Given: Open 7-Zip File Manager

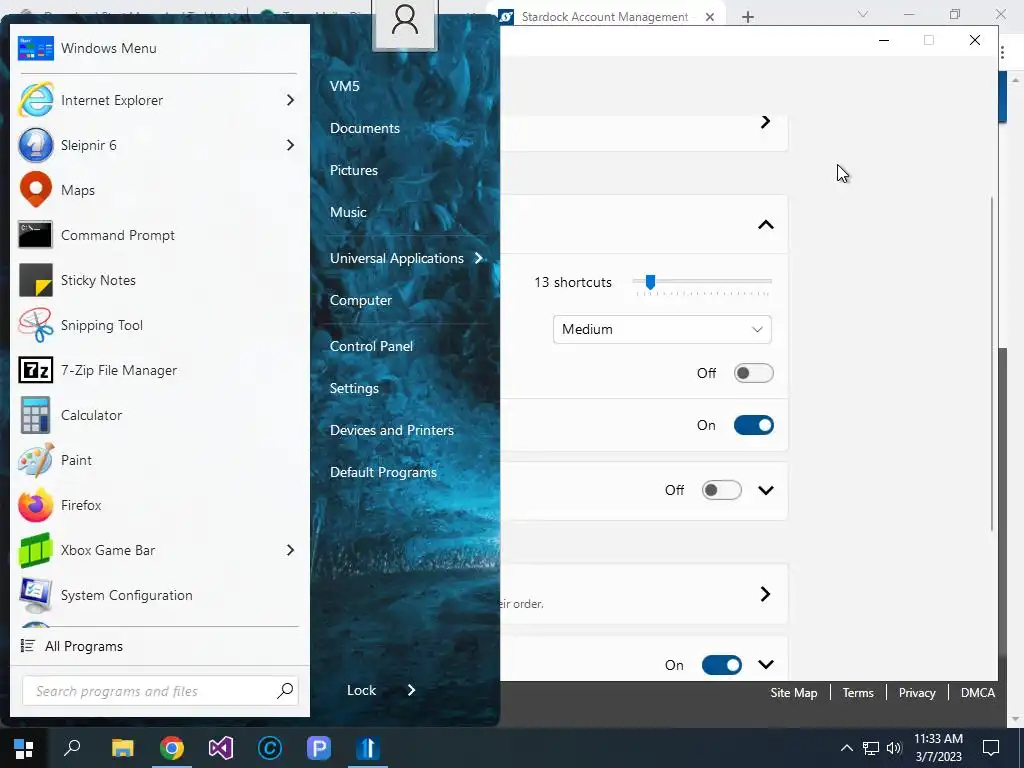Looking at the screenshot, I should point(157,370).
